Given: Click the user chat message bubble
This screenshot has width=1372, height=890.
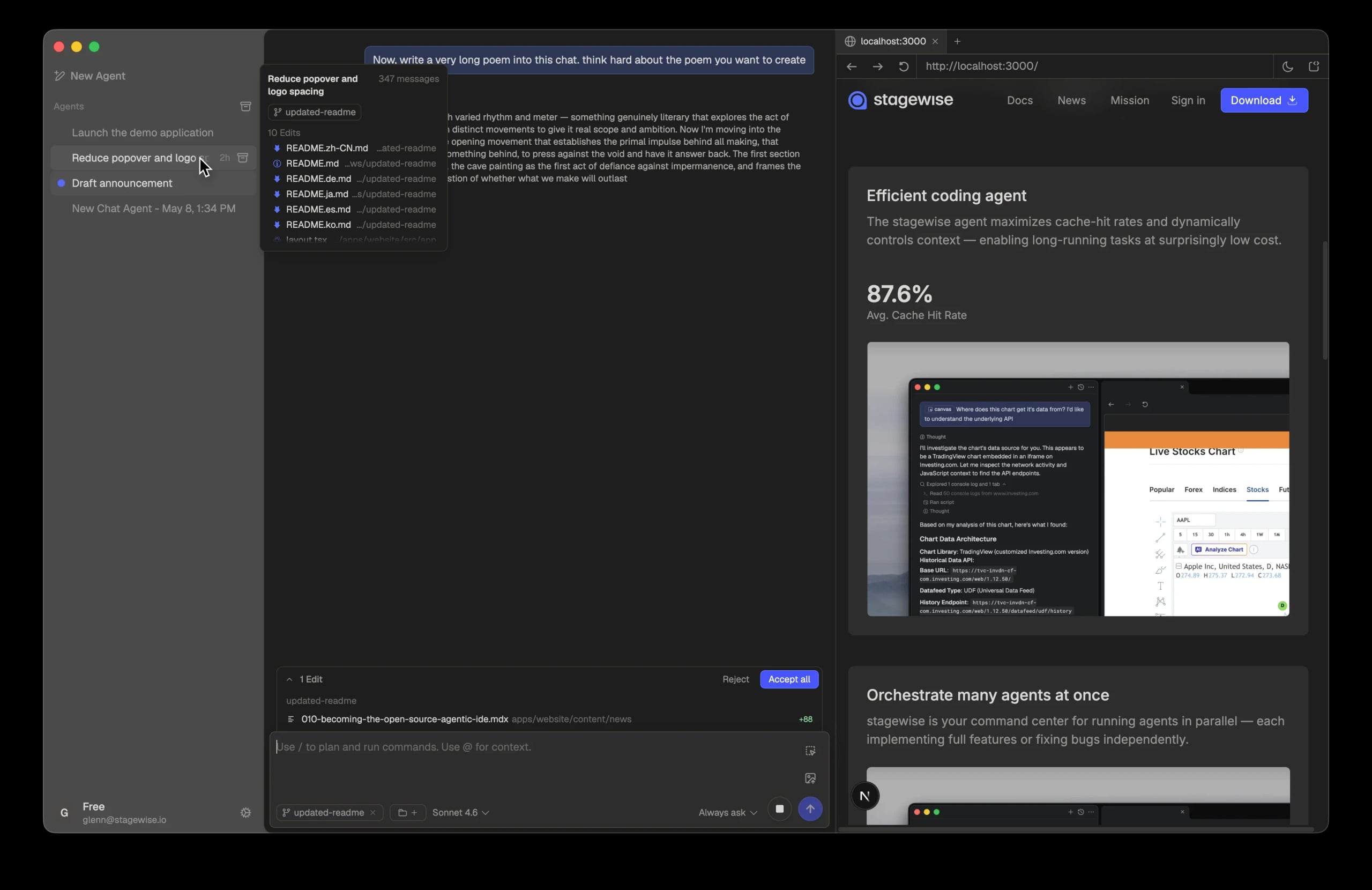Looking at the screenshot, I should point(588,60).
